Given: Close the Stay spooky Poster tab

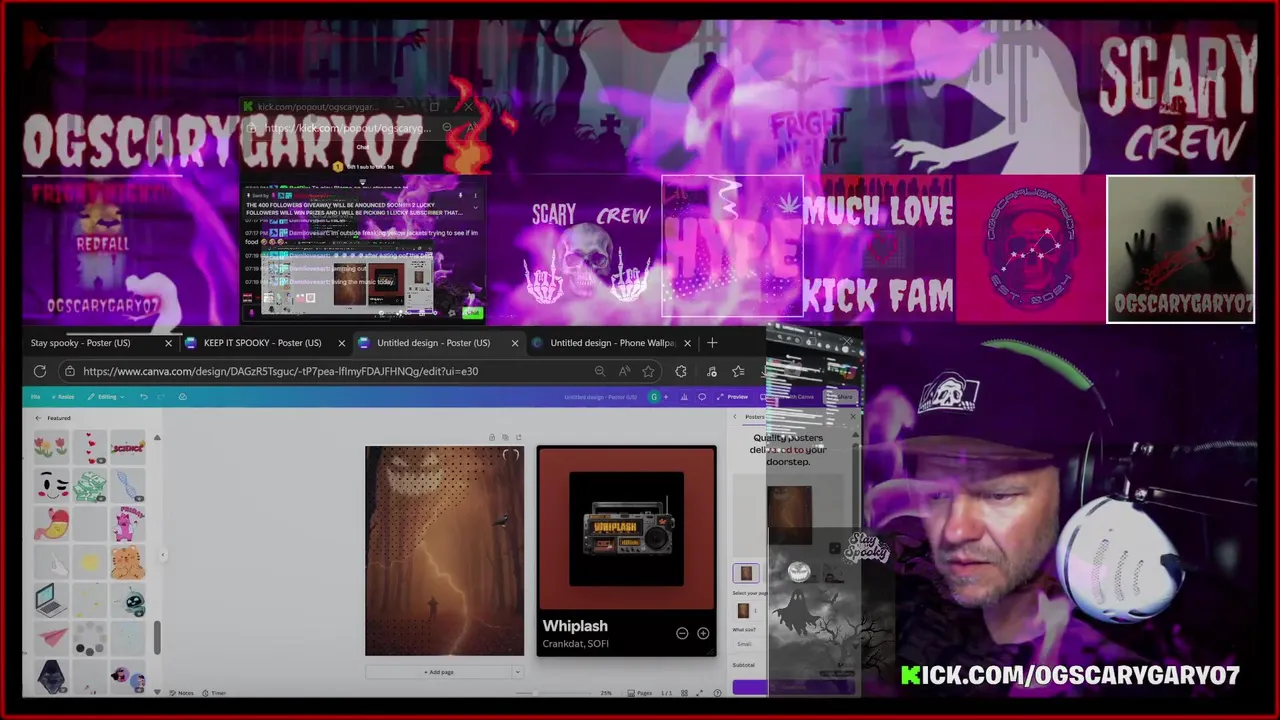Looking at the screenshot, I should [x=168, y=343].
